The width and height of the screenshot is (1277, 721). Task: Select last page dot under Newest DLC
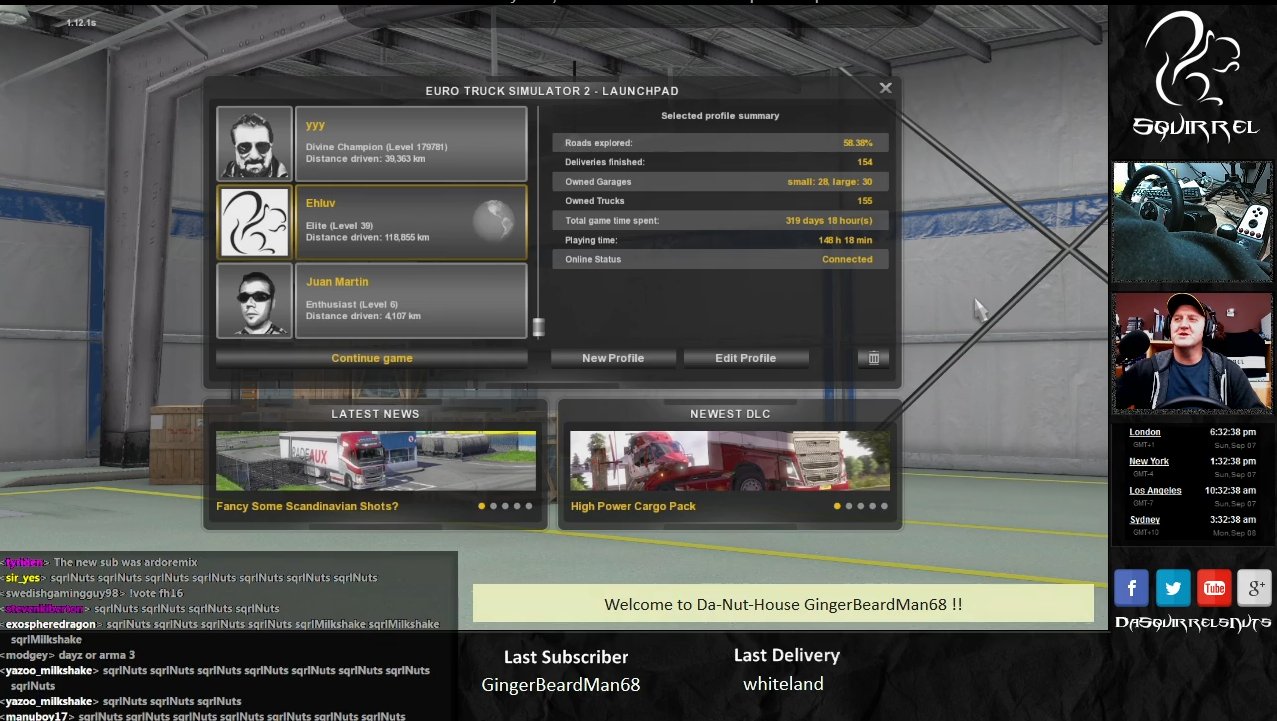point(884,506)
